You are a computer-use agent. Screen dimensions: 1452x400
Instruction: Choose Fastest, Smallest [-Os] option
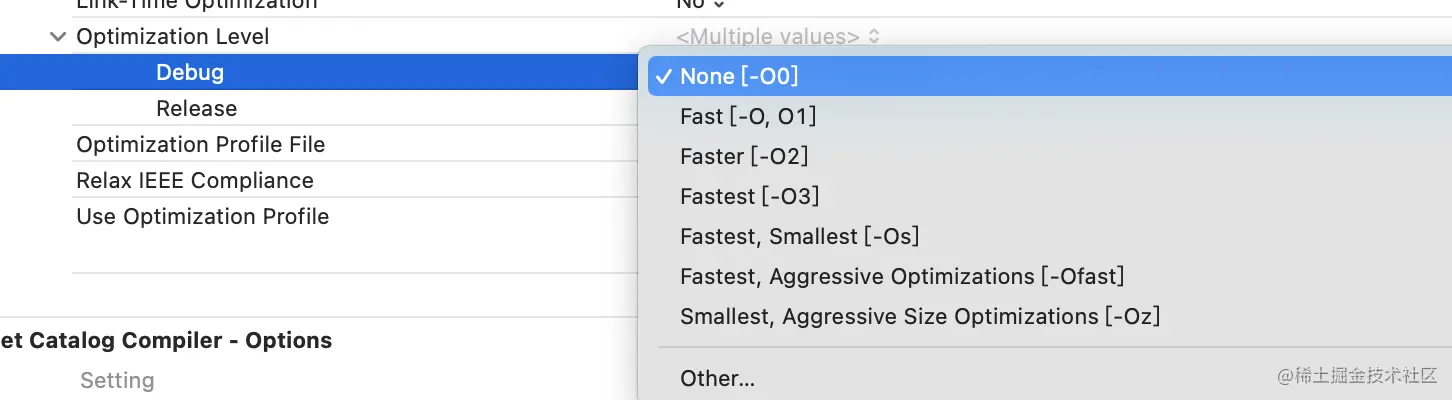[799, 237]
